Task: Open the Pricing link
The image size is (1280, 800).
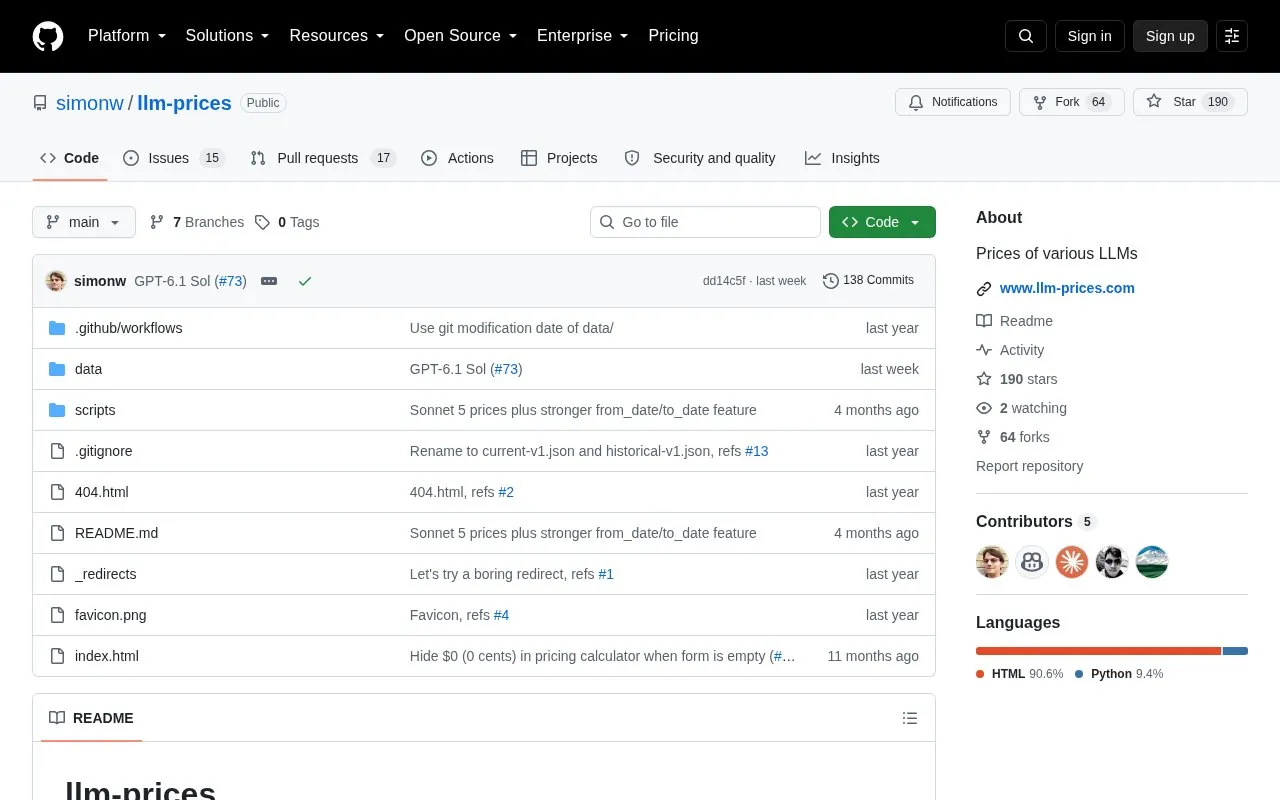Action: tap(673, 36)
